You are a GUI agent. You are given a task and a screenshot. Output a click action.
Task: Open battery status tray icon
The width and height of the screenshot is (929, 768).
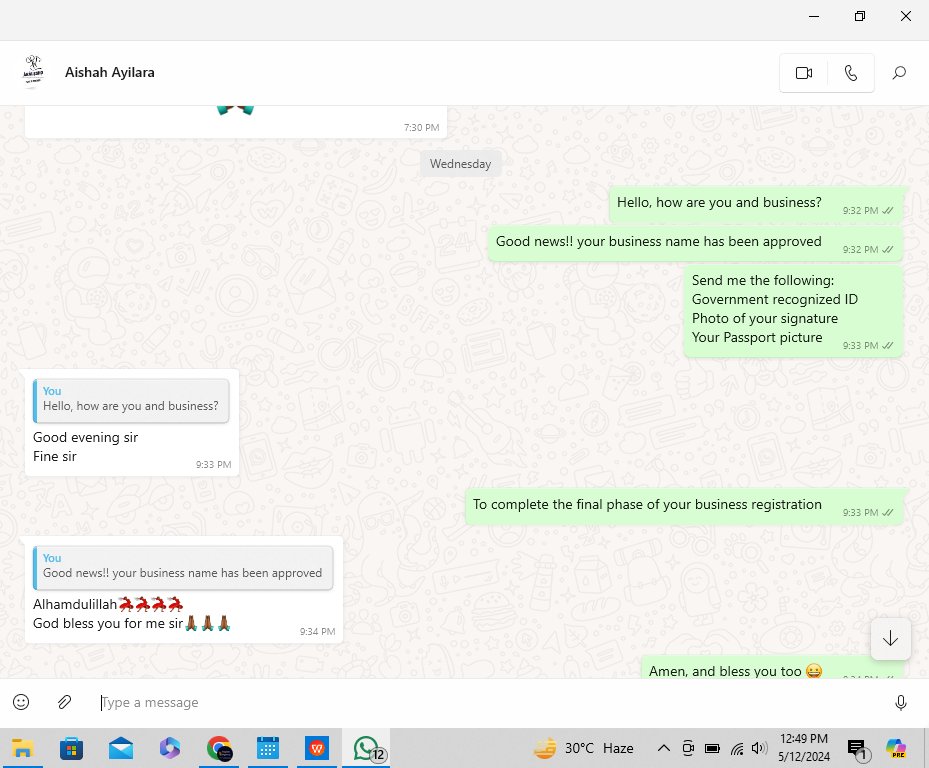[712, 748]
